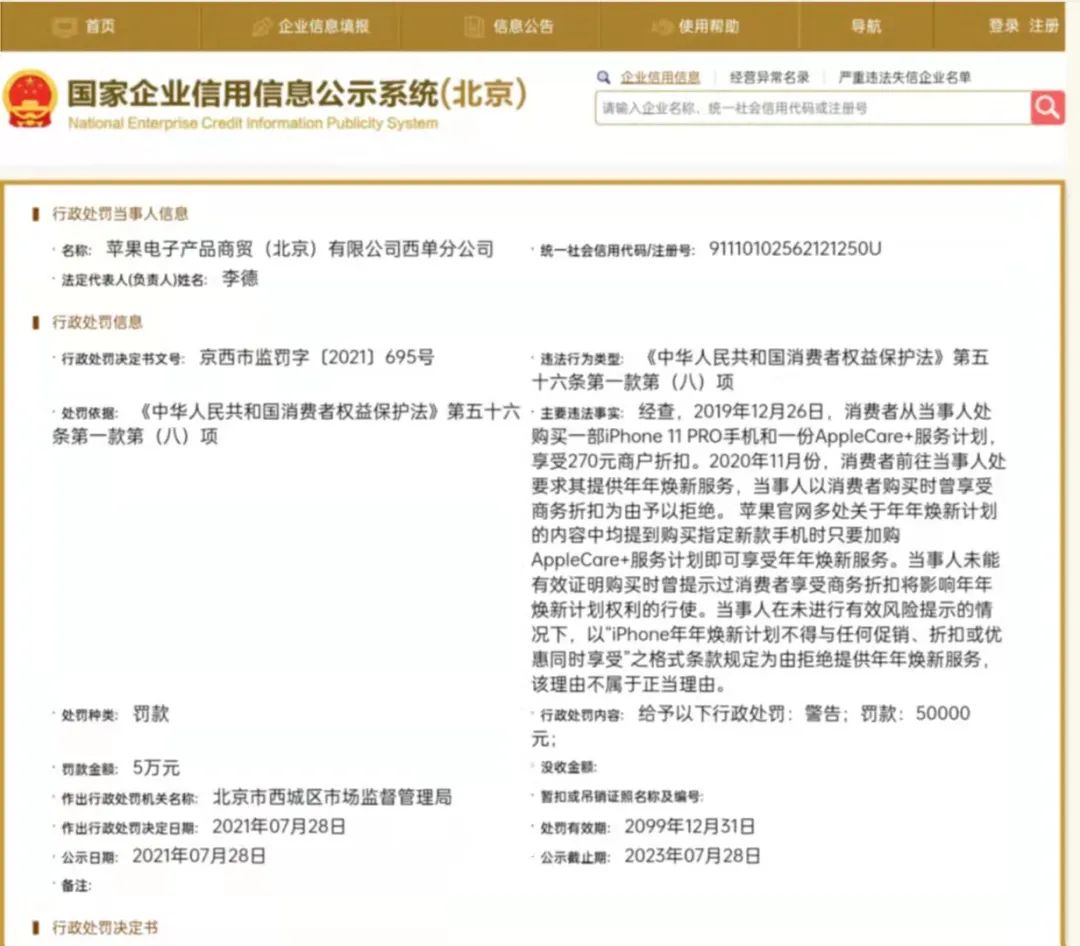Click authority name 北京市西城区市场监督管理局
Screen dimensions: 1080x946
click(332, 797)
